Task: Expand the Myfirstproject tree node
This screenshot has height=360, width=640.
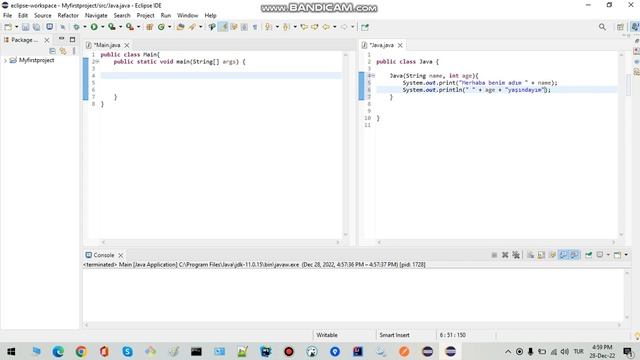Action: tap(5, 60)
